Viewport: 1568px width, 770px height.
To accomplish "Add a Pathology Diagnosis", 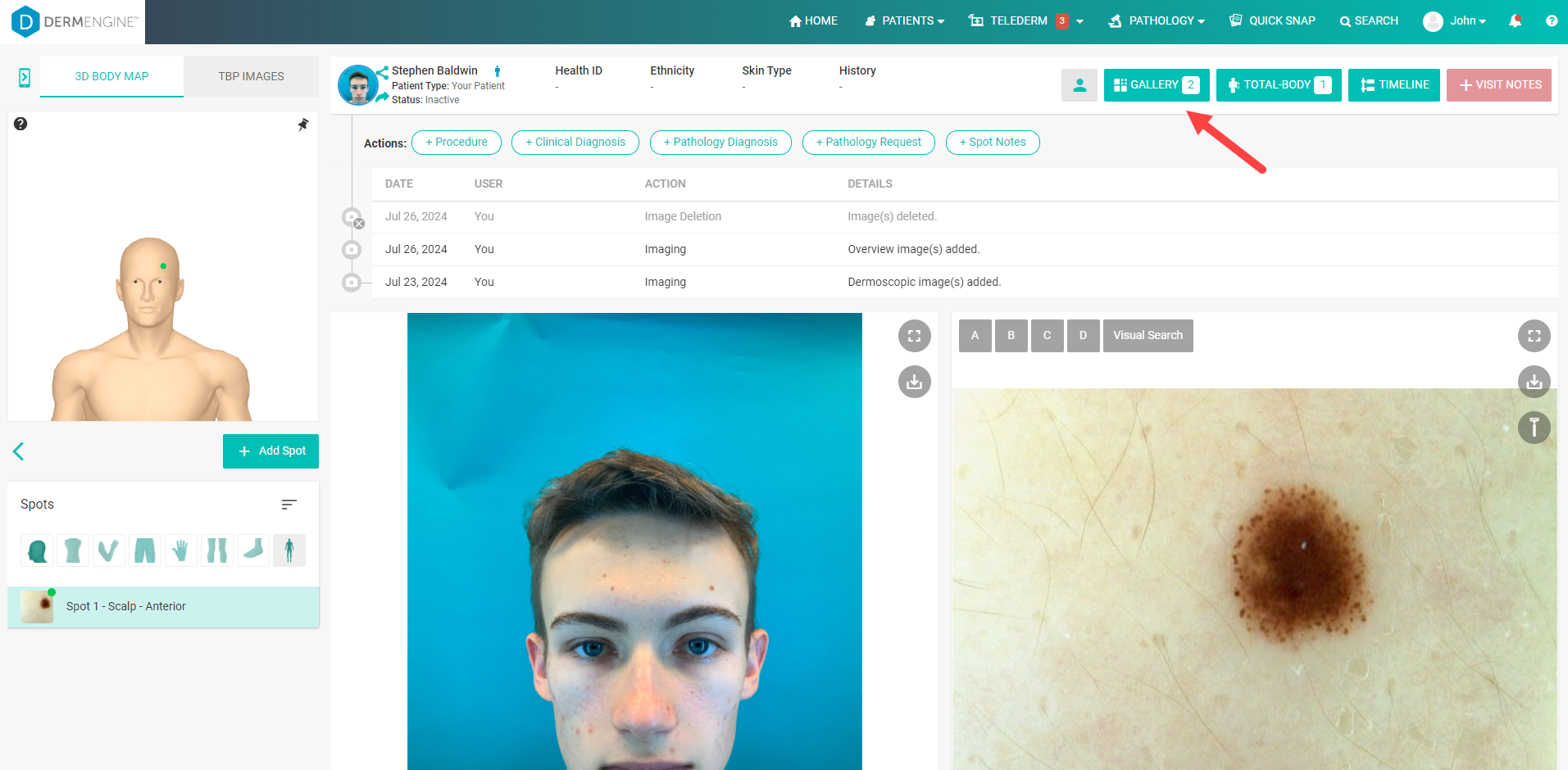I will click(720, 143).
